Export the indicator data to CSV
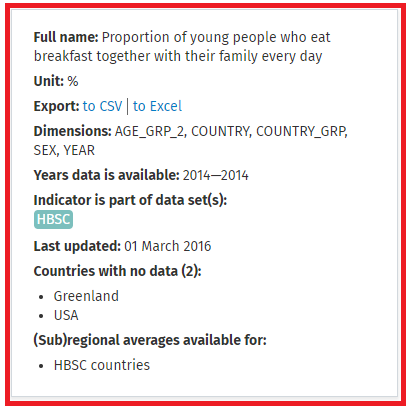 [x=102, y=106]
